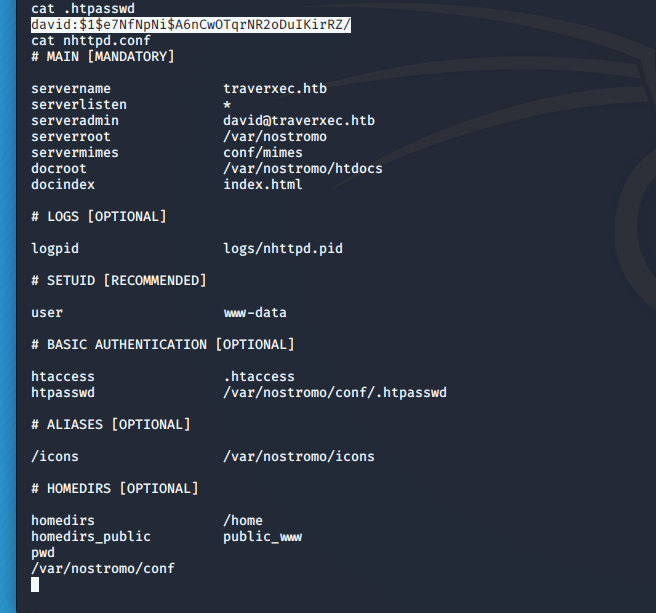Click the docroot path /var/nostromo/htdocs
Screen dimensions: 656x613
(x=303, y=169)
